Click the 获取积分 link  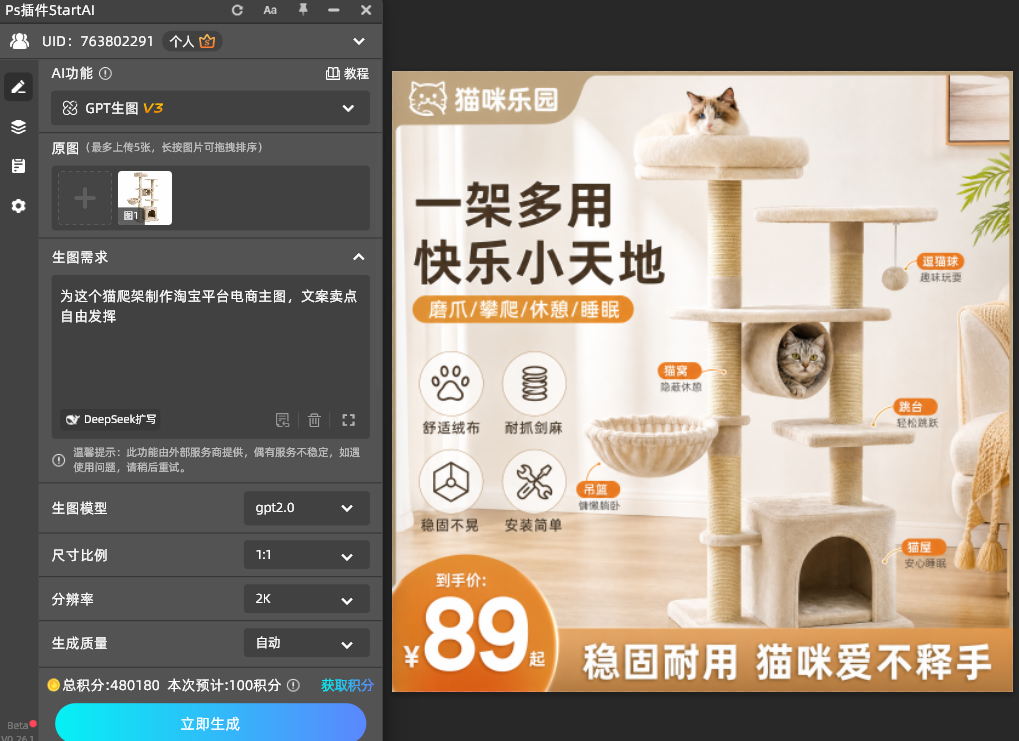tap(347, 685)
